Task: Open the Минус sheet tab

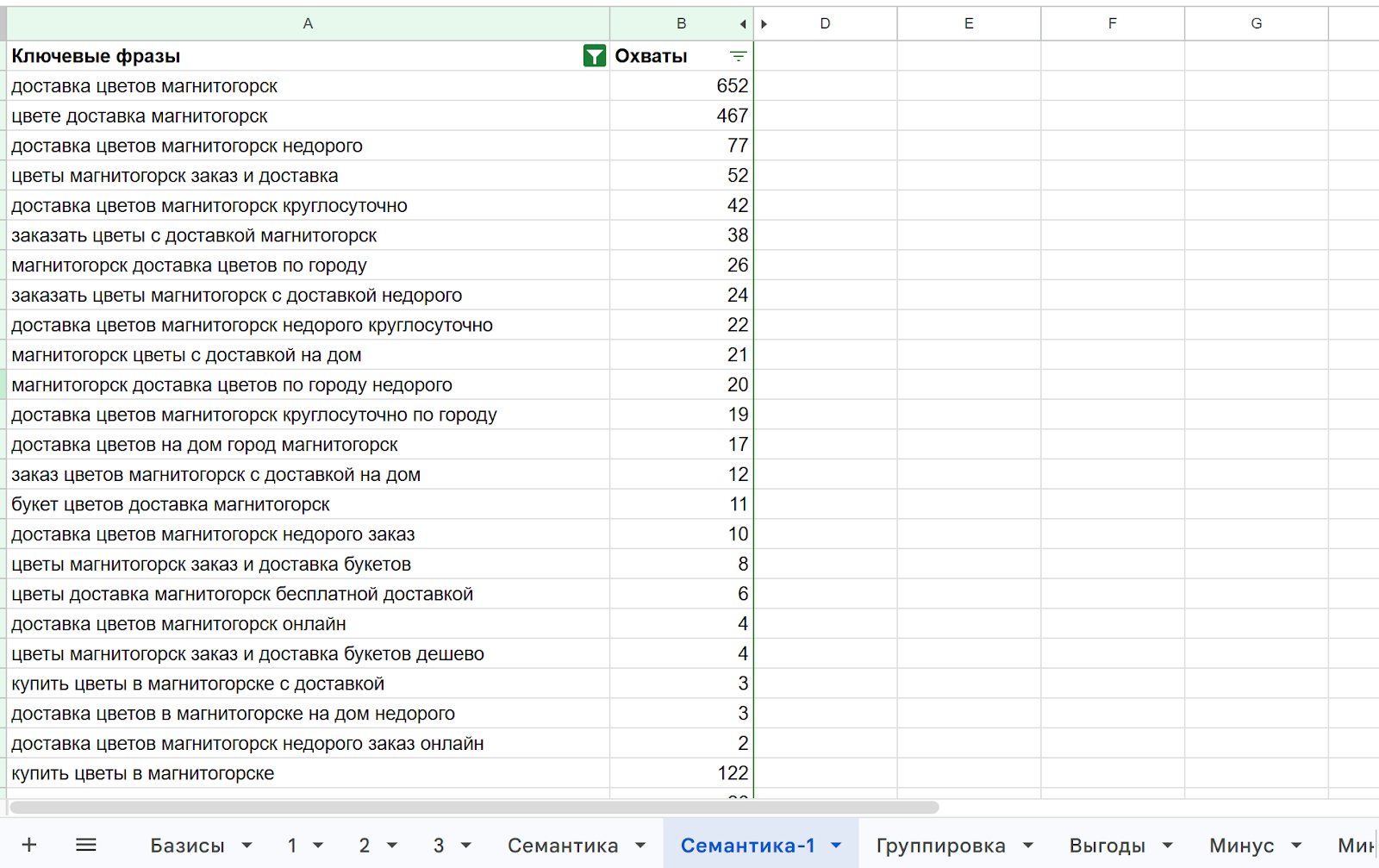Action: pyautogui.click(x=1241, y=846)
